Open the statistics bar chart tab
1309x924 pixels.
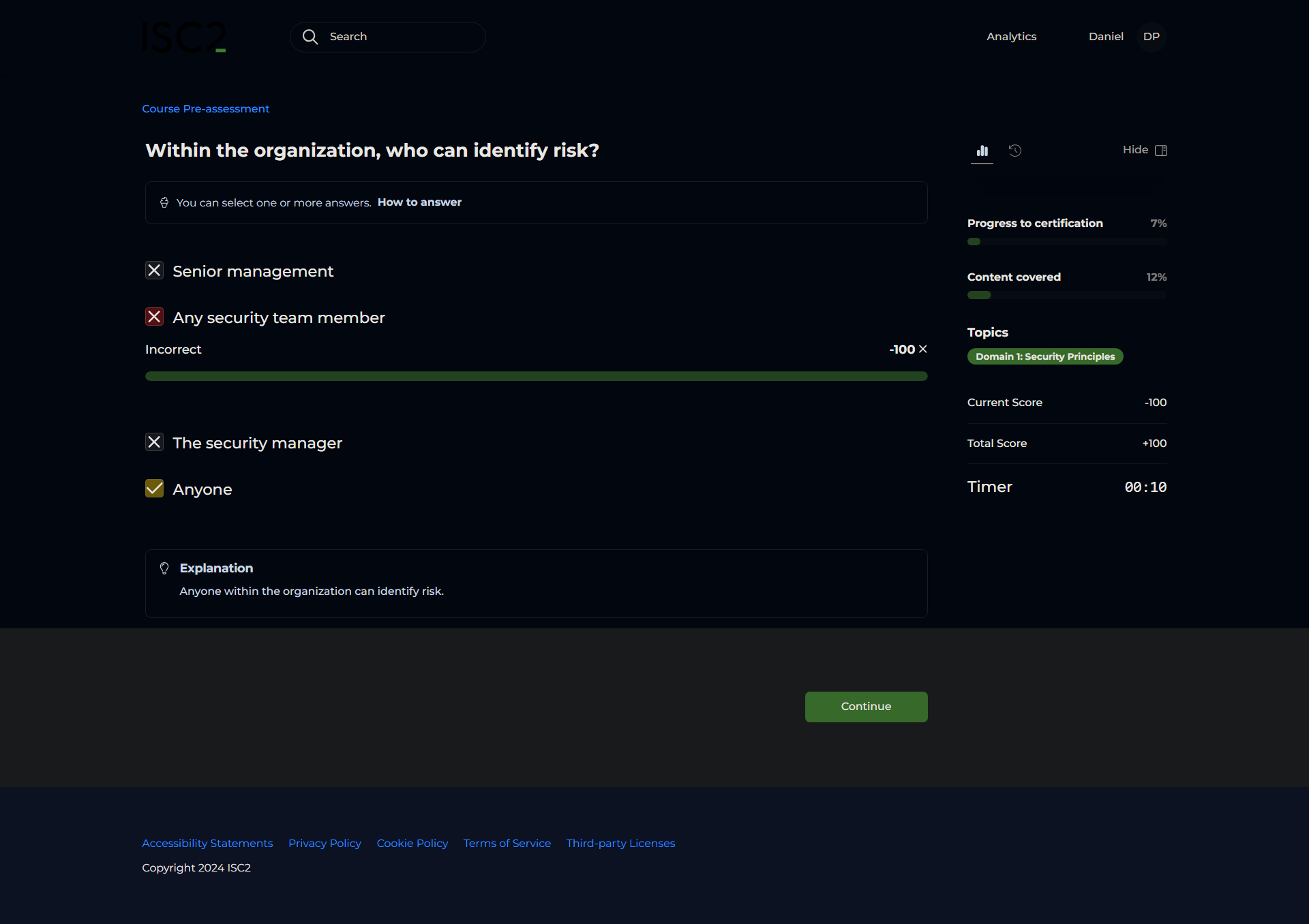pos(982,151)
